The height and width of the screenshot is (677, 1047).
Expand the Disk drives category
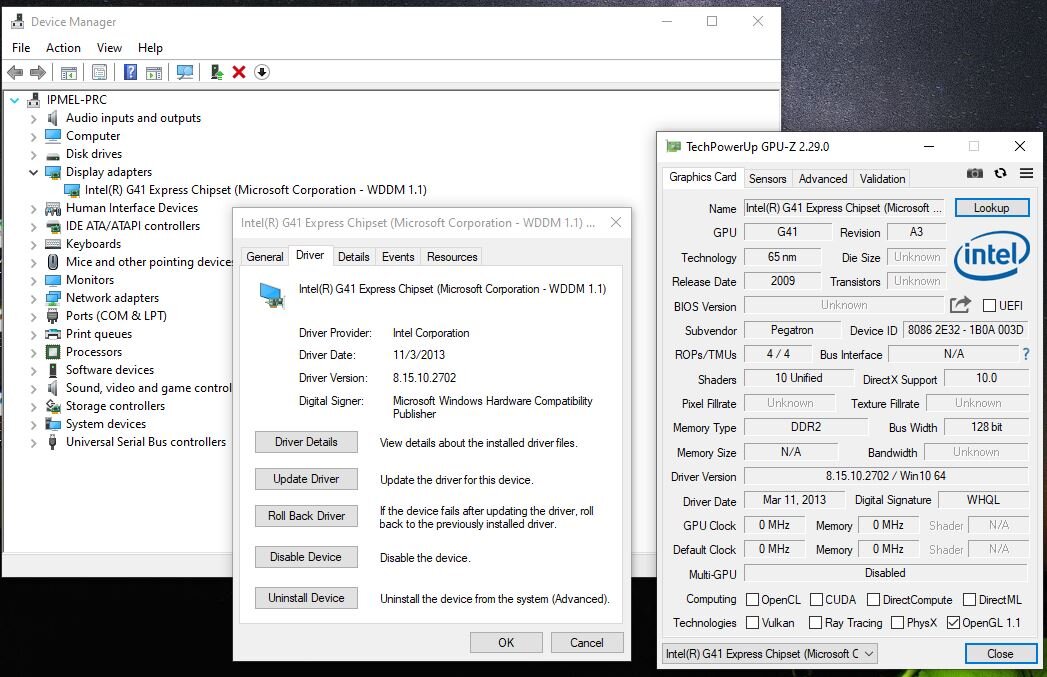[x=33, y=154]
